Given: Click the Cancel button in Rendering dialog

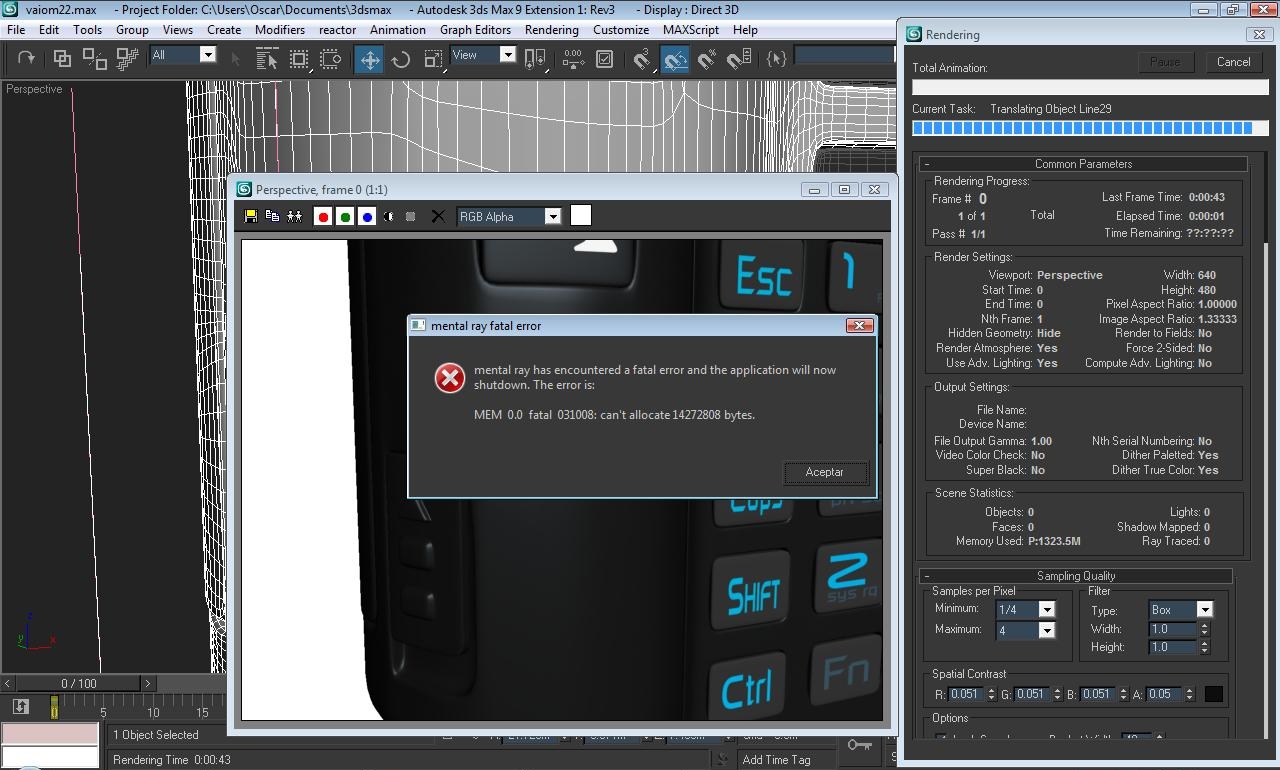Looking at the screenshot, I should click(x=1233, y=62).
